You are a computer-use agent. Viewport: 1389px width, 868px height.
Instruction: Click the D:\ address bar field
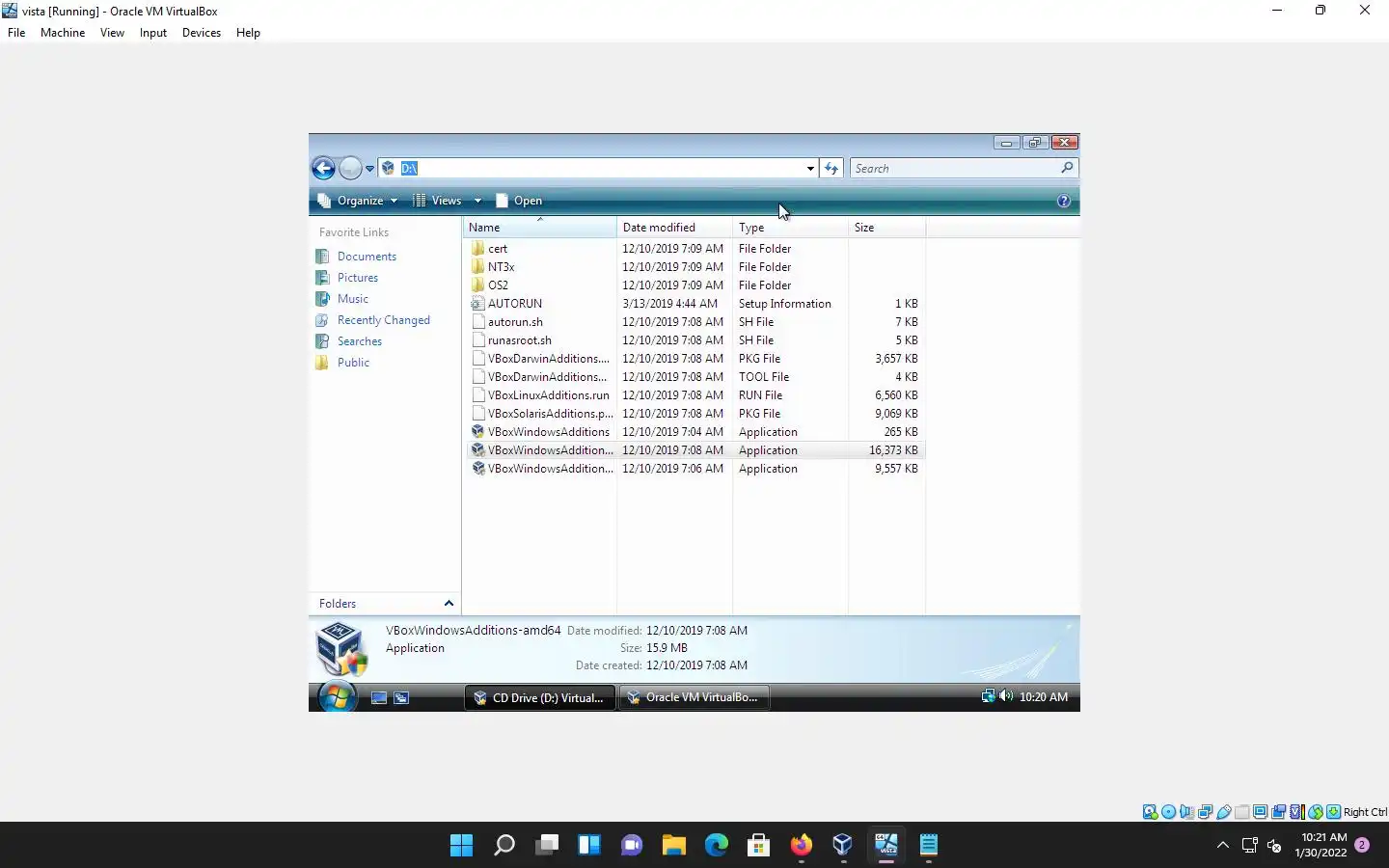click(x=598, y=168)
